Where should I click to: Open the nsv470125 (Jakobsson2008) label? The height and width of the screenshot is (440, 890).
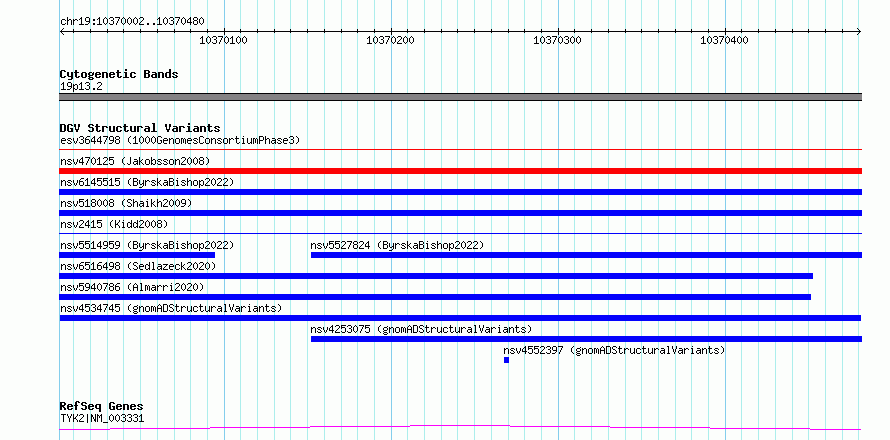(135, 161)
